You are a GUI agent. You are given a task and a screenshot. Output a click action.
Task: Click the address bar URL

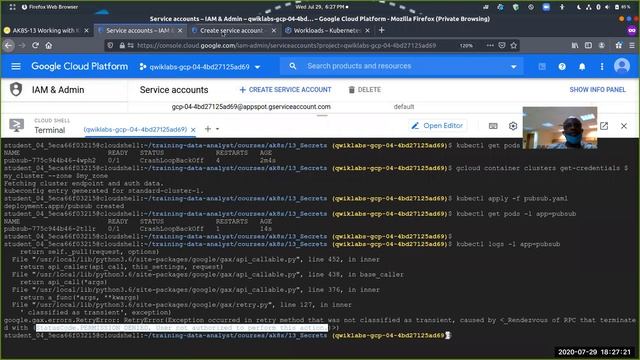click(x=287, y=46)
